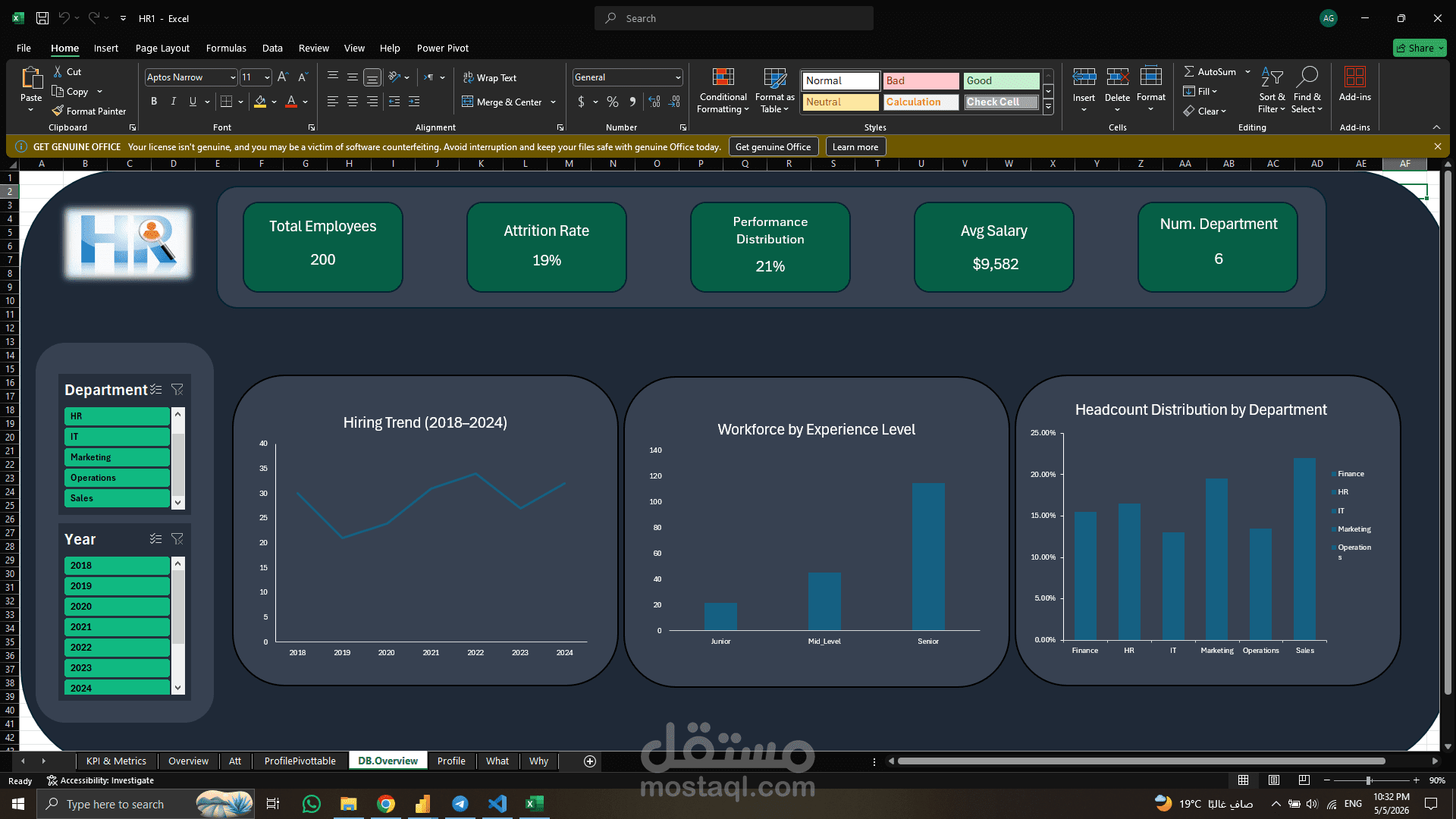The width and height of the screenshot is (1456, 819).
Task: Expand the AutoSum dropdown arrow
Action: click(x=1247, y=71)
